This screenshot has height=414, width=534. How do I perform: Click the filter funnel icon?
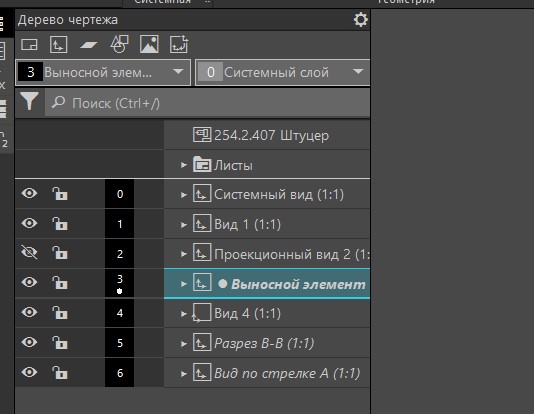[x=29, y=101]
